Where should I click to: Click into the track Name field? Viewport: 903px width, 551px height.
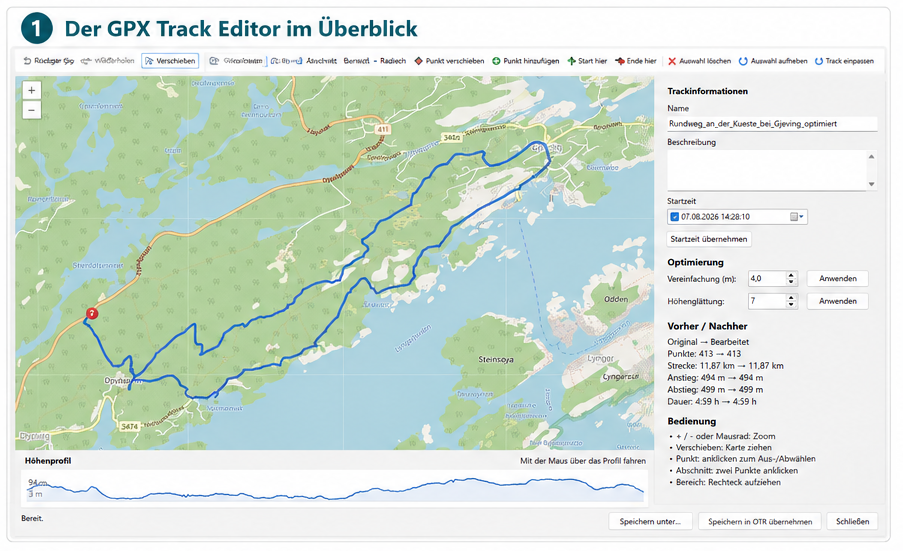(x=772, y=124)
